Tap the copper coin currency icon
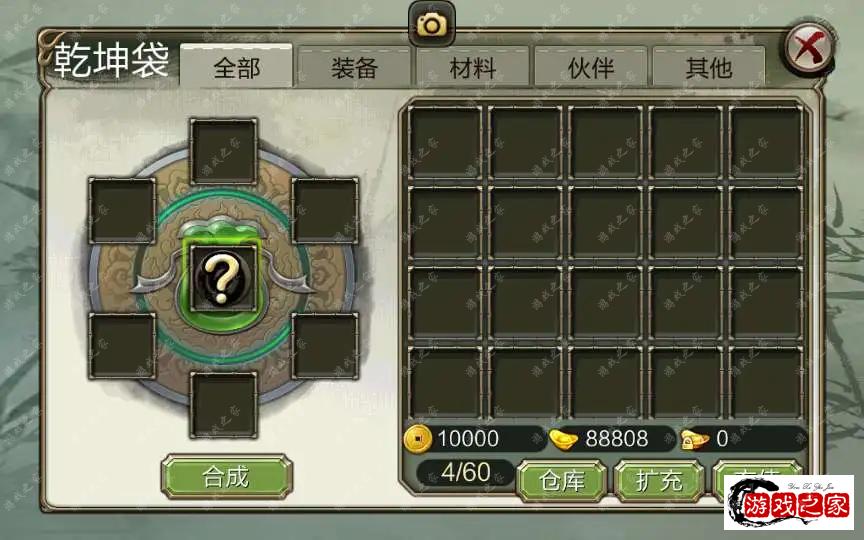Viewport: 864px width, 540px height. tap(417, 439)
